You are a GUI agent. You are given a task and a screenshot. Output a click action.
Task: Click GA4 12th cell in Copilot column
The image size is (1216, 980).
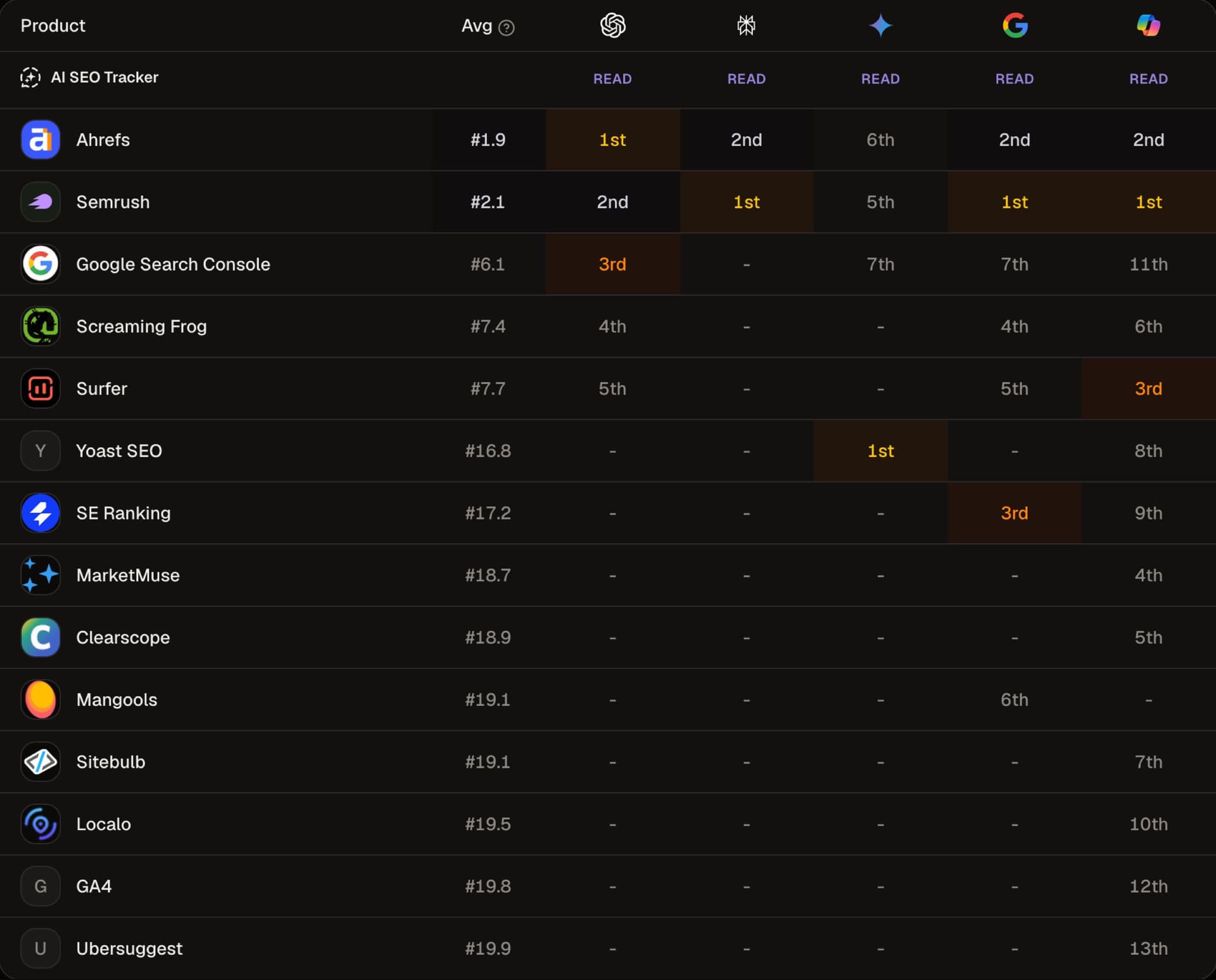(x=1148, y=886)
